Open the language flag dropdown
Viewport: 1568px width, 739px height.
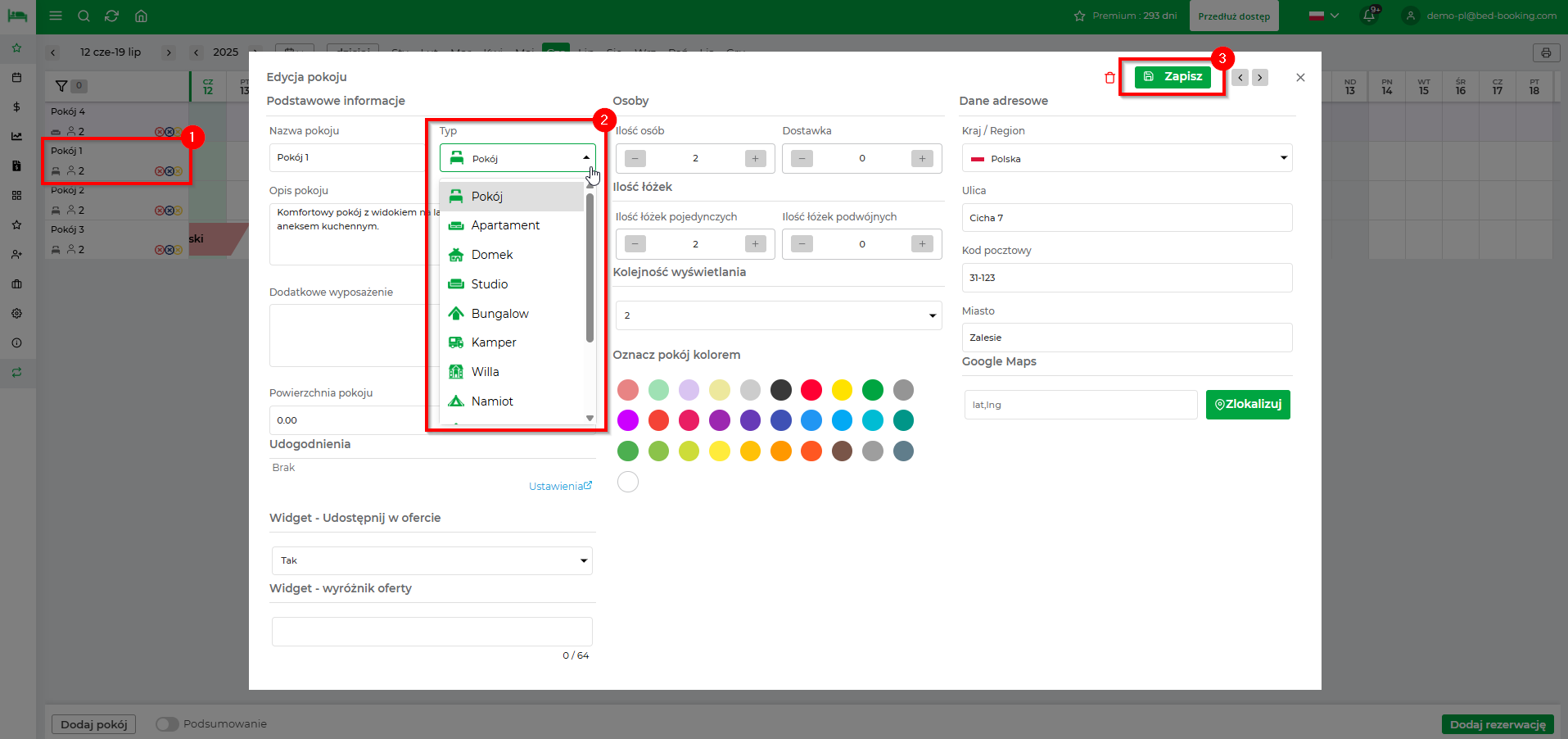click(x=1324, y=16)
